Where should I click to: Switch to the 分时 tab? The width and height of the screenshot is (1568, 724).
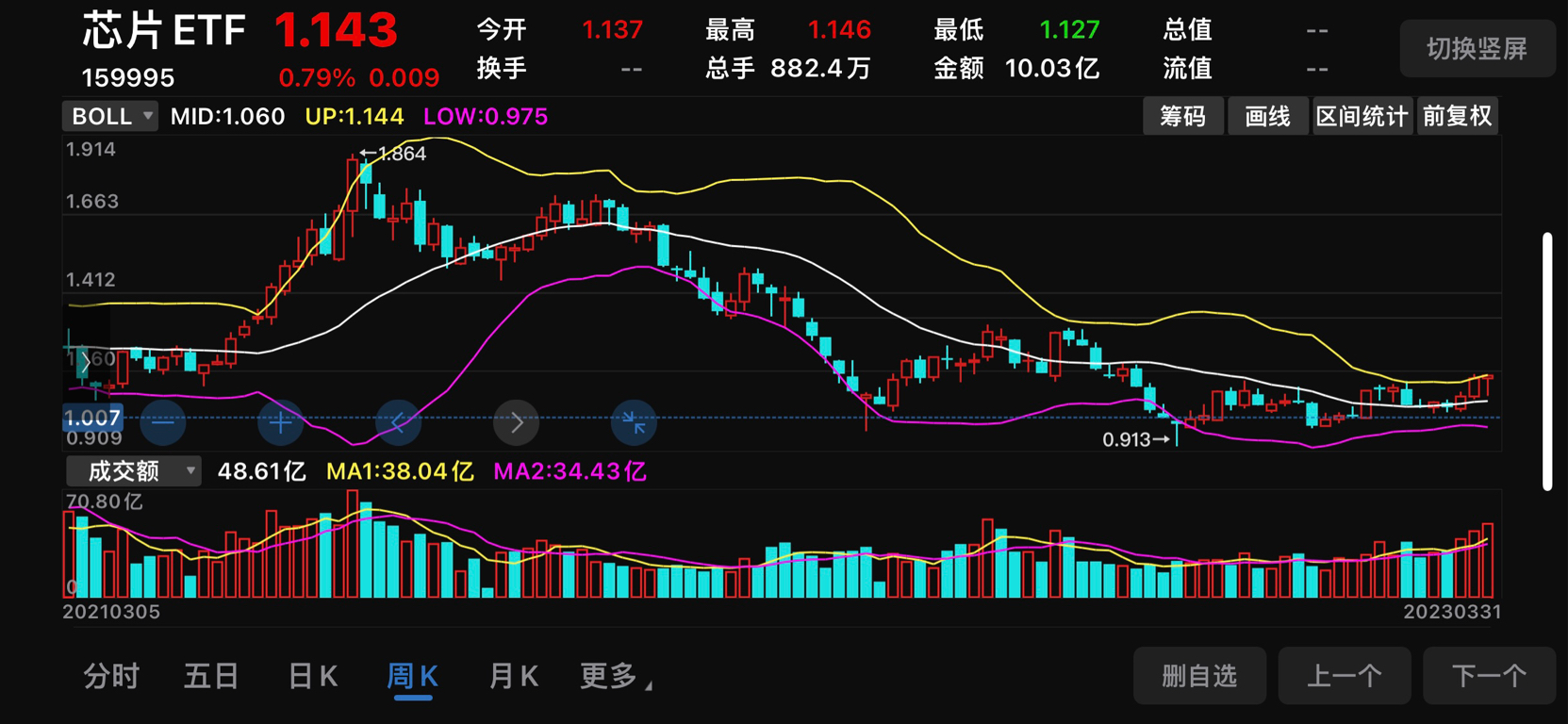coord(111,676)
